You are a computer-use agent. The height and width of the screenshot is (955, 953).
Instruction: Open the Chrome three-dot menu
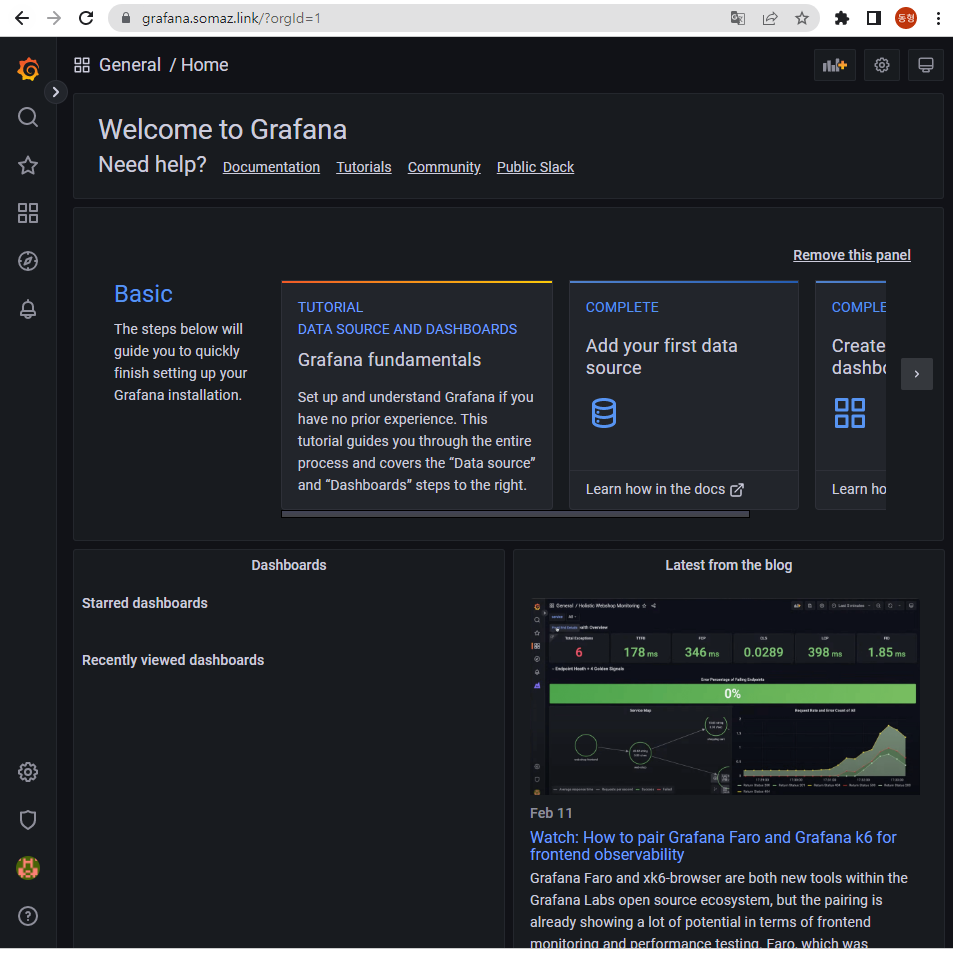938,18
